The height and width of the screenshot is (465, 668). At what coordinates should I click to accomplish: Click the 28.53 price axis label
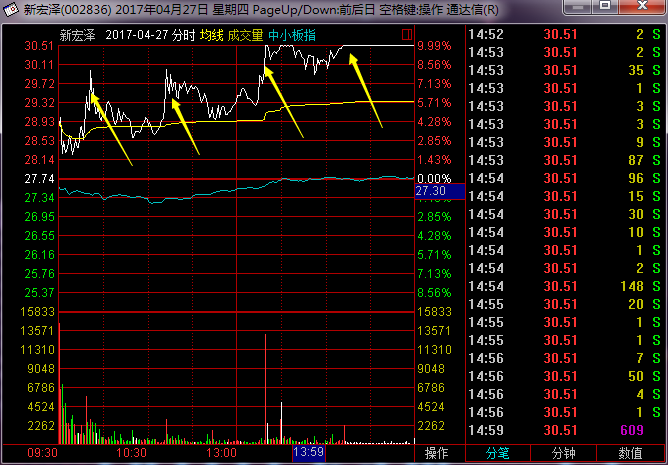tap(39, 141)
